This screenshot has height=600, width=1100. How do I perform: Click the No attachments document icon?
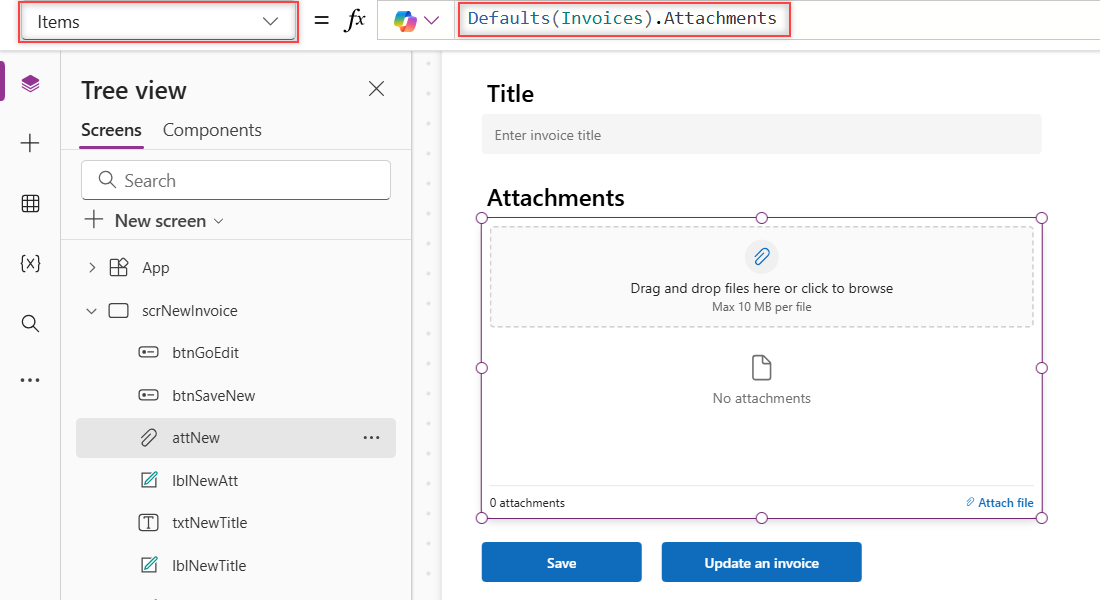762,368
